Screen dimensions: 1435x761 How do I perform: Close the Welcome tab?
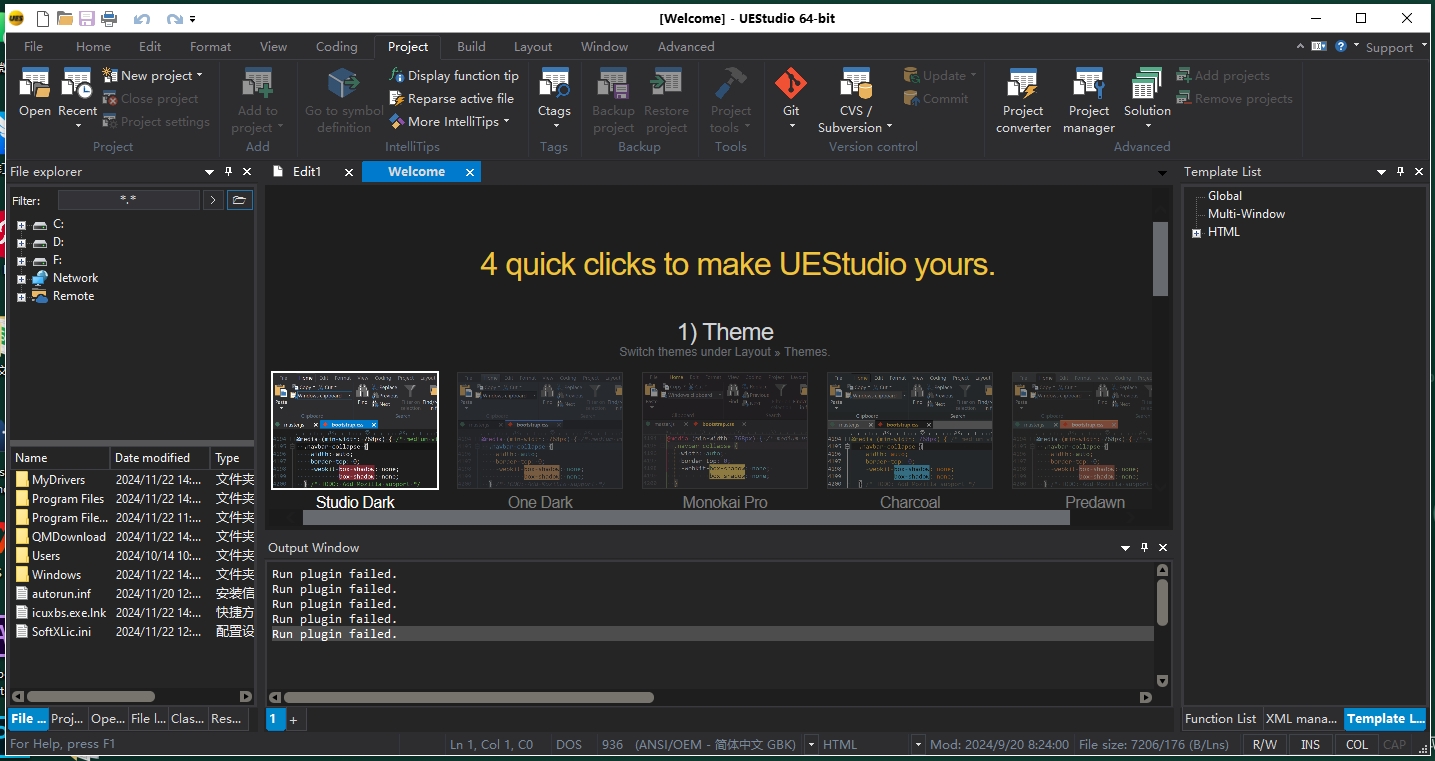pos(470,172)
